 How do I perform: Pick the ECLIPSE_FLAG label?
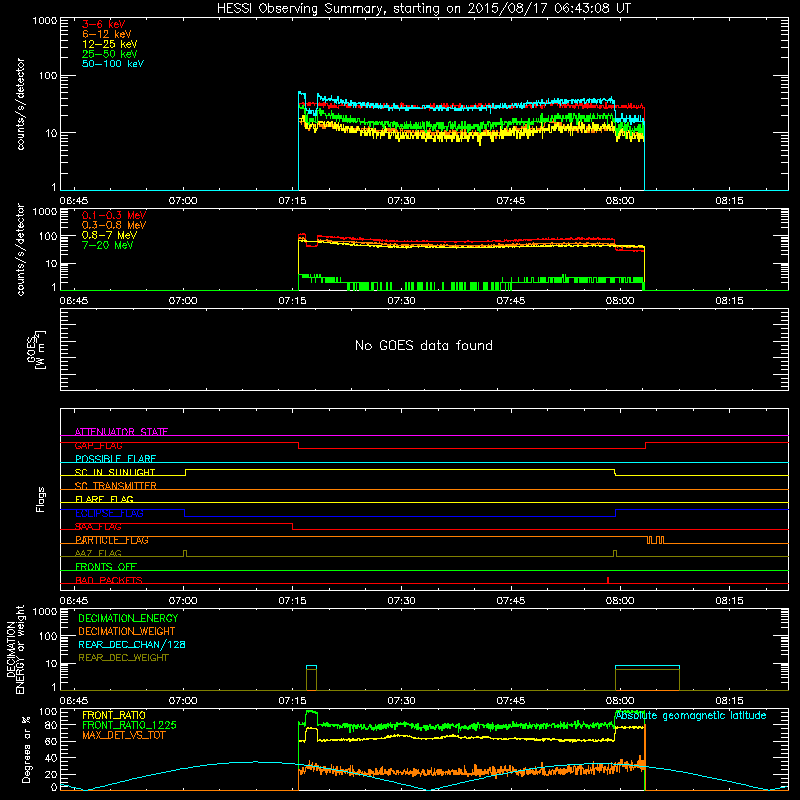pos(109,513)
